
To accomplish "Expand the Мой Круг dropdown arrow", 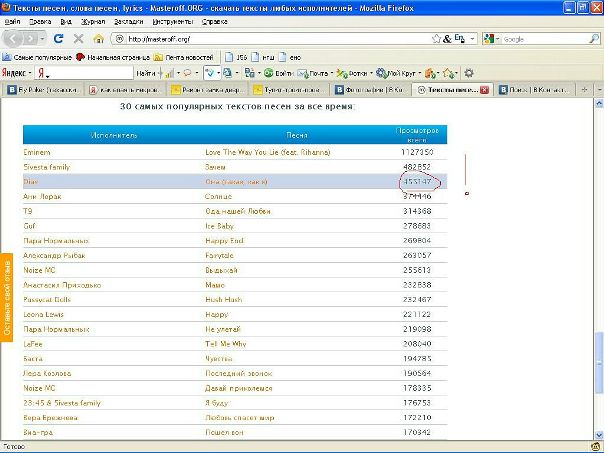I will 419,73.
